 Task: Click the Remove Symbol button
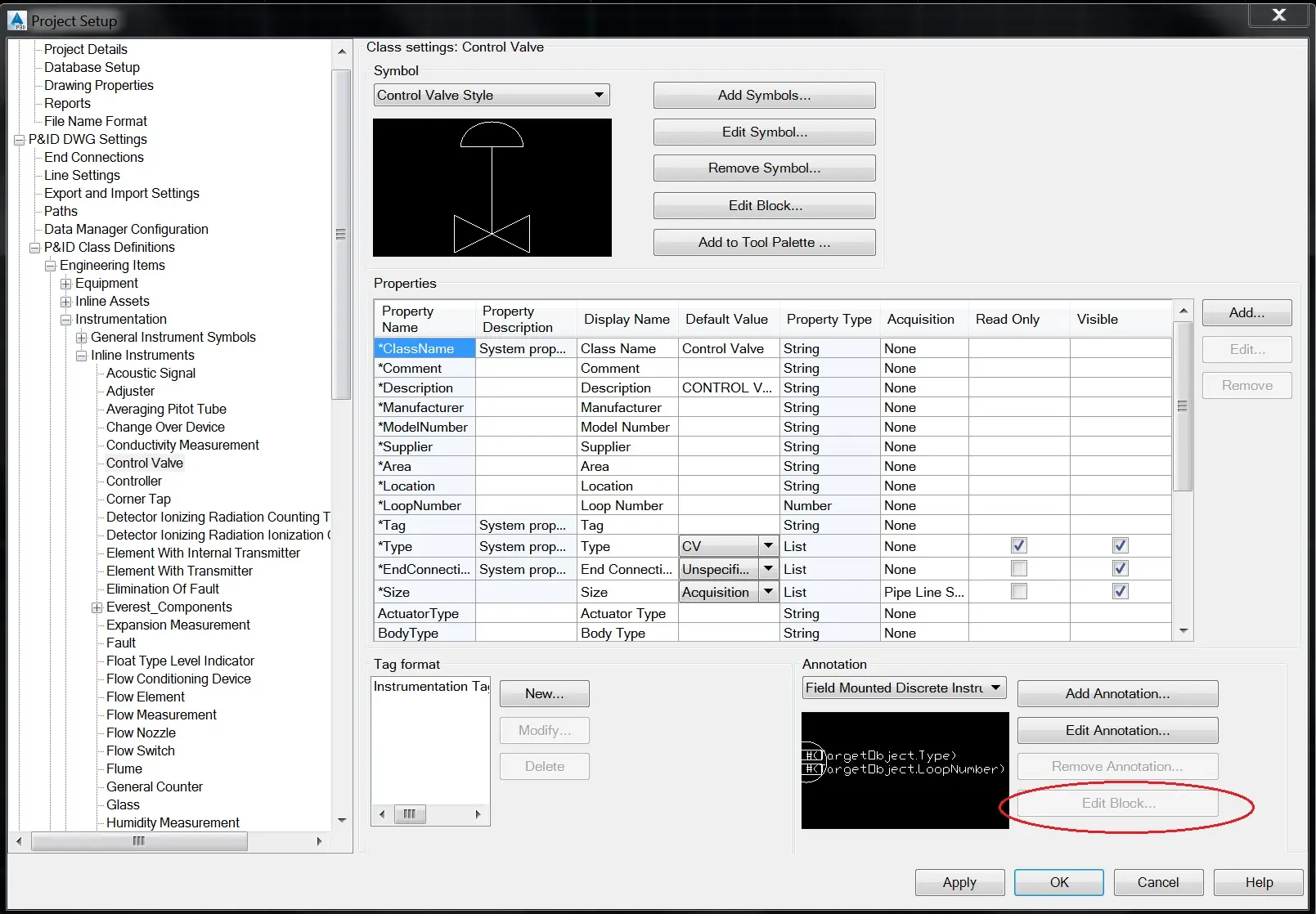point(764,168)
